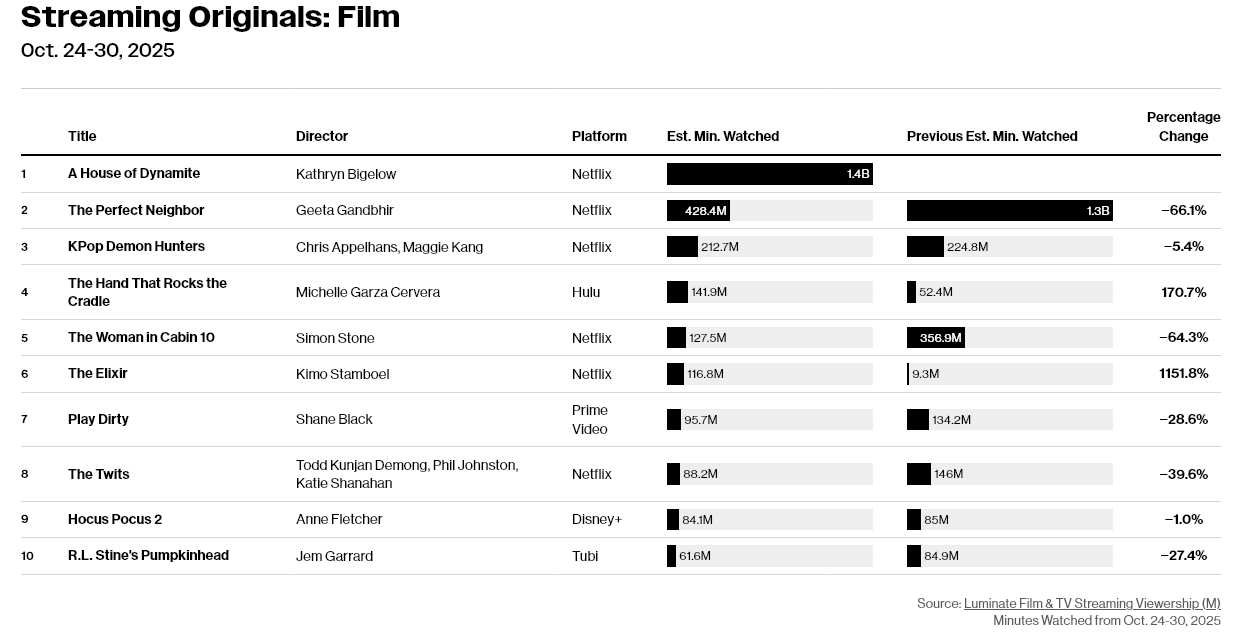Open the Luminate Film & TV Streaming Viewership link

coord(1092,603)
